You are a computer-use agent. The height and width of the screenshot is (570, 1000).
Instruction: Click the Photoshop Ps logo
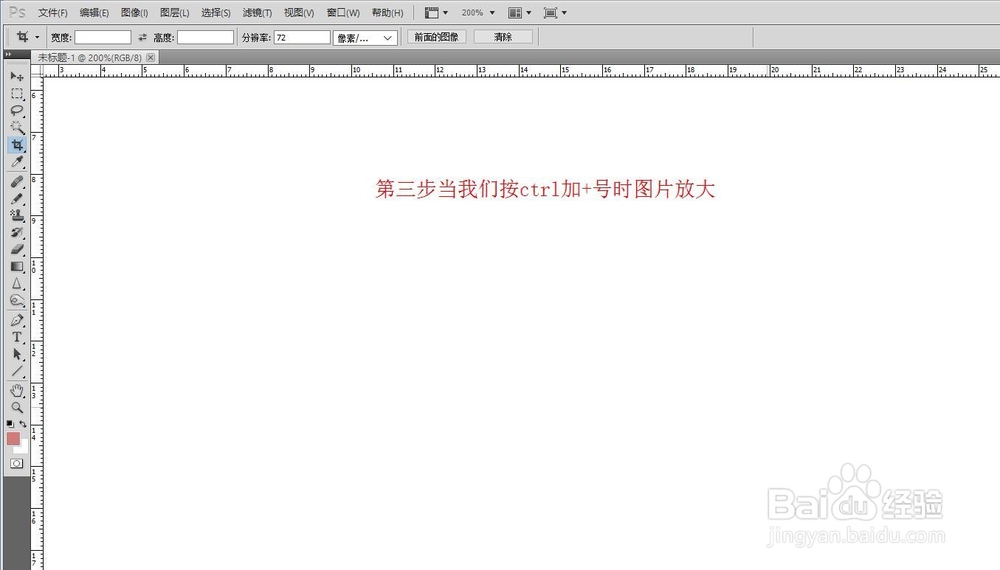pyautogui.click(x=17, y=12)
